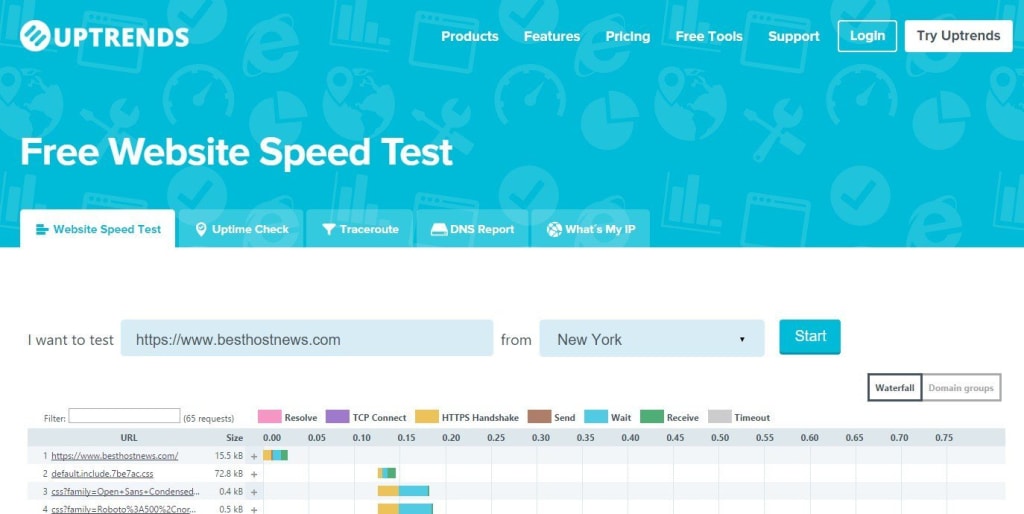Switch to the Uptime Check tab
Screen dimensions: 1024x514
click(242, 229)
